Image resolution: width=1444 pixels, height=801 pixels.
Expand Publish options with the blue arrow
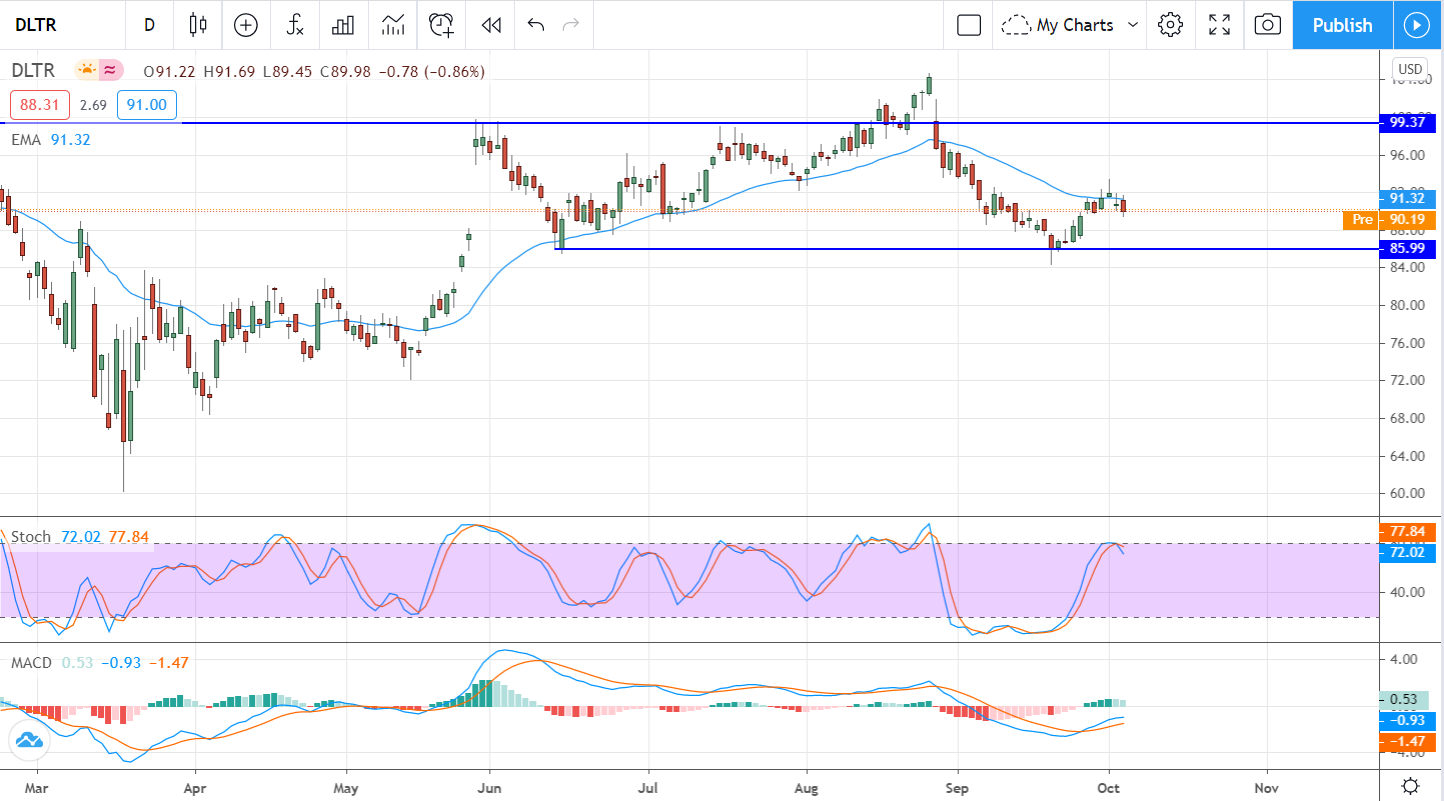[1417, 25]
